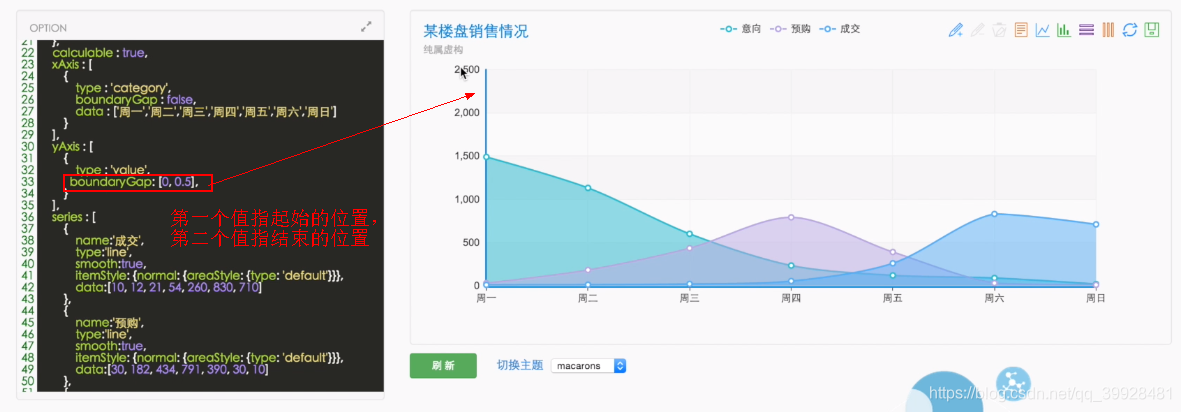Click the x-axis label 周日
The height and width of the screenshot is (412, 1181).
(x=1096, y=298)
